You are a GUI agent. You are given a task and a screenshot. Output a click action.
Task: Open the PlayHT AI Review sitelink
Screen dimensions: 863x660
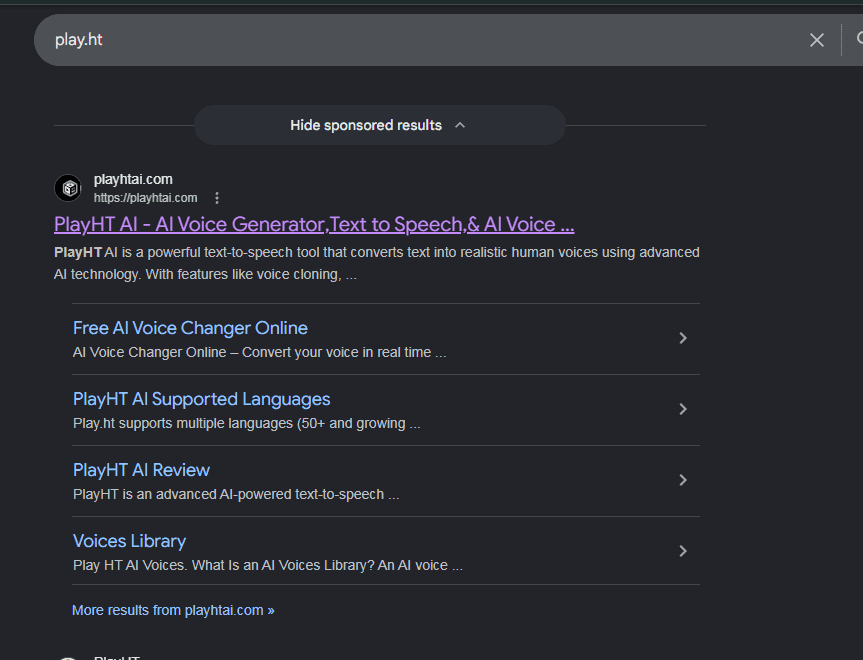click(x=141, y=470)
